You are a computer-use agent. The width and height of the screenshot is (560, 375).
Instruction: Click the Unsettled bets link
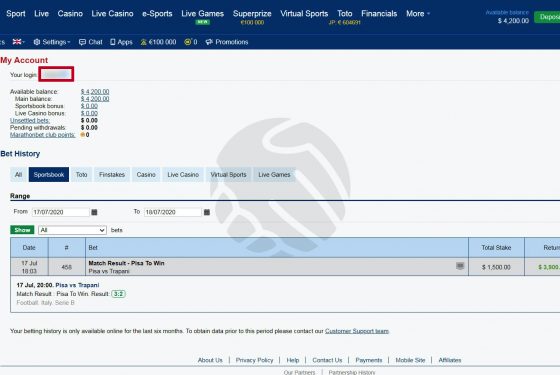30,120
